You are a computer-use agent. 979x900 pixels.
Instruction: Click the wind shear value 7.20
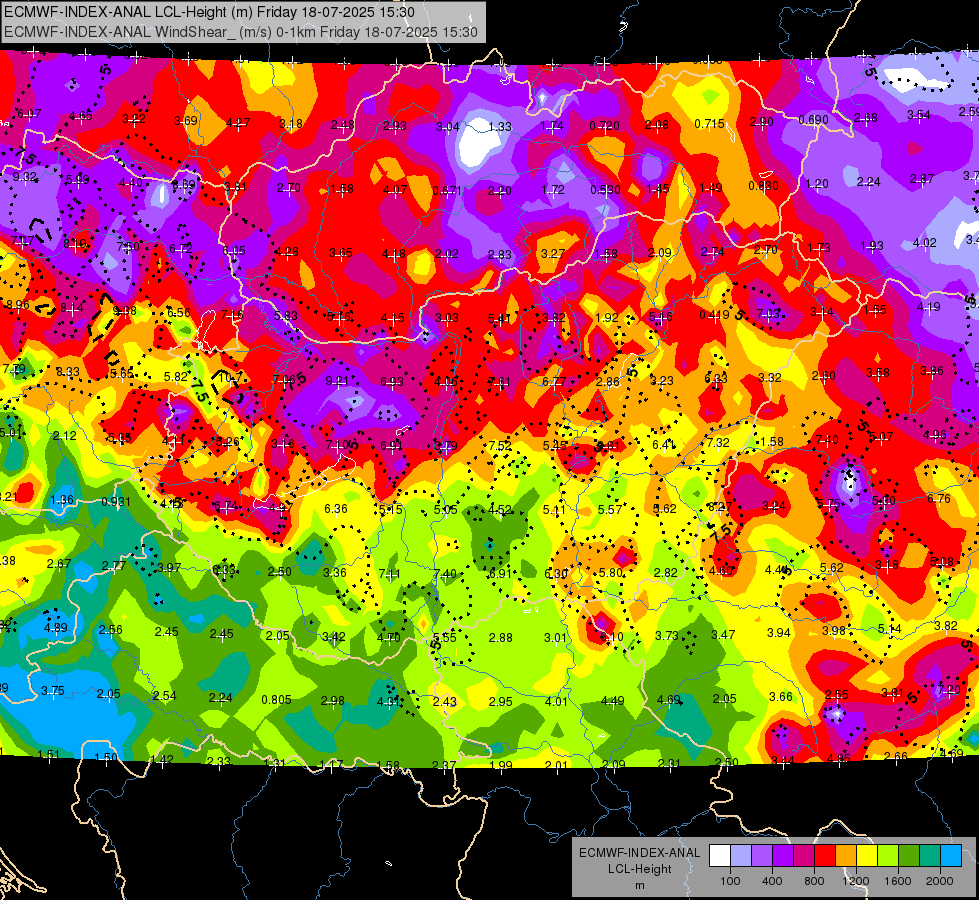coord(949,690)
